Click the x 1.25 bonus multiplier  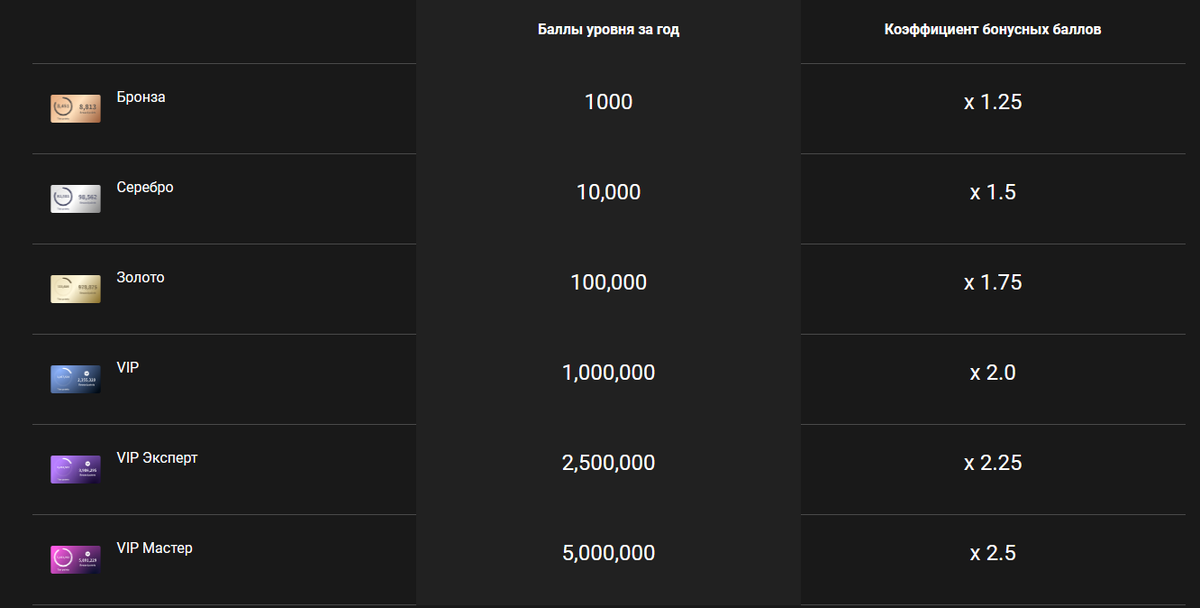tap(993, 102)
